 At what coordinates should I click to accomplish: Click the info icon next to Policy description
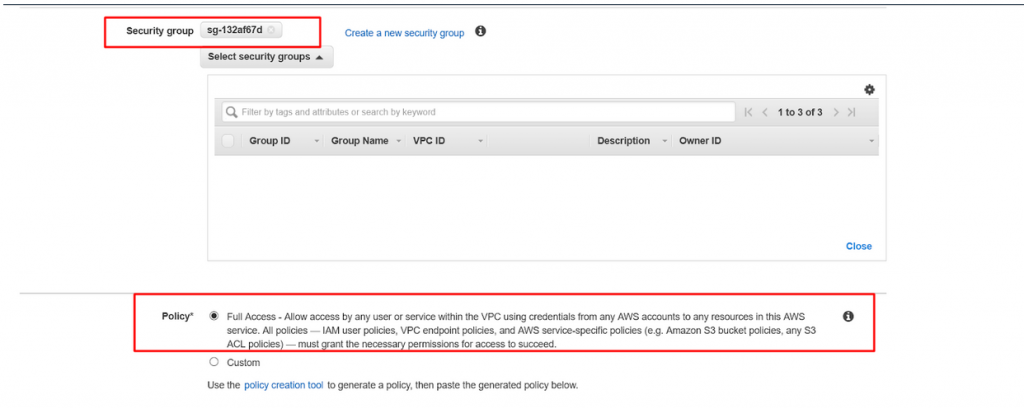[x=848, y=316]
